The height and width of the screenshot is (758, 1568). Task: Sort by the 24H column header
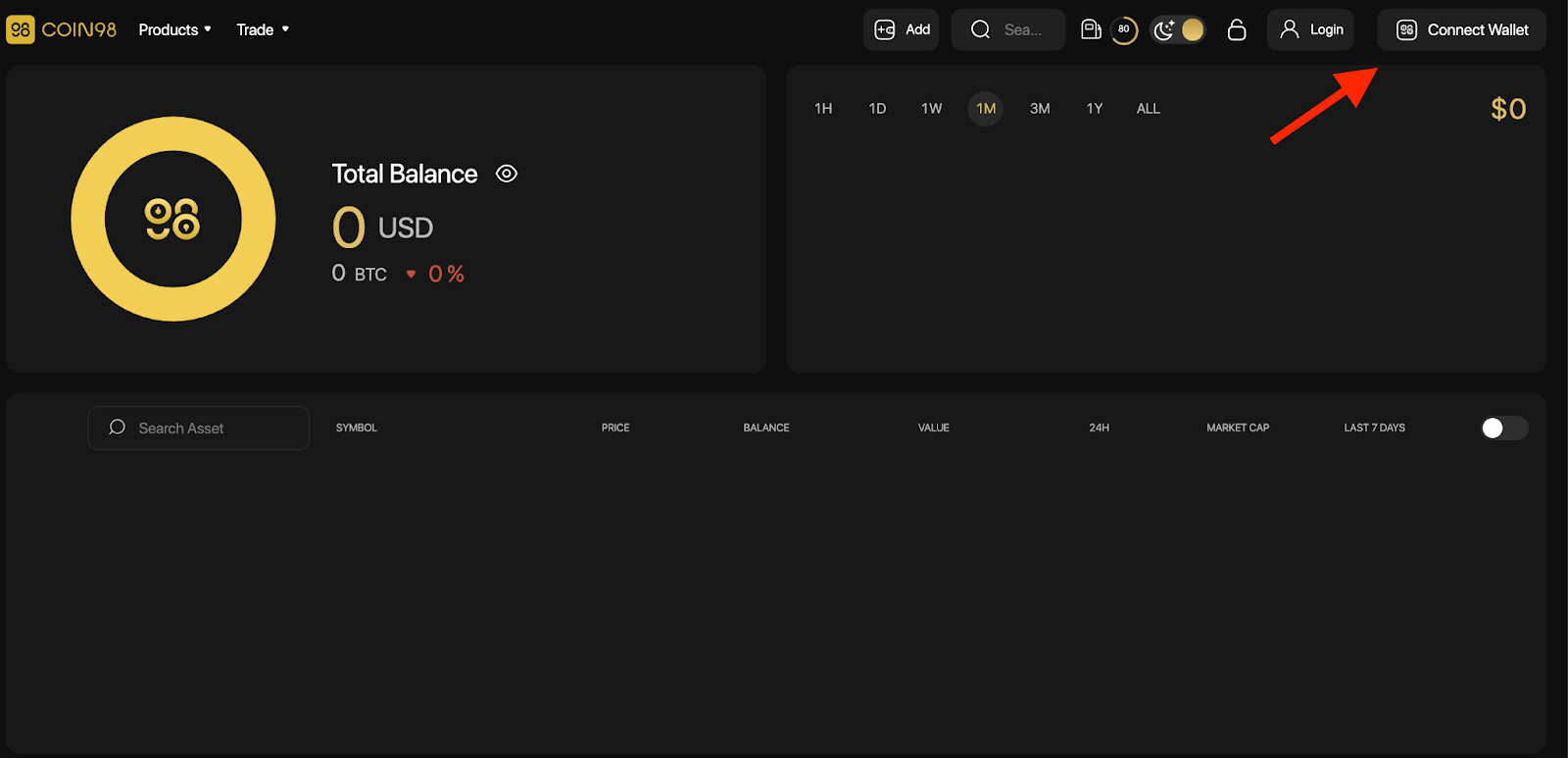pyautogui.click(x=1100, y=428)
